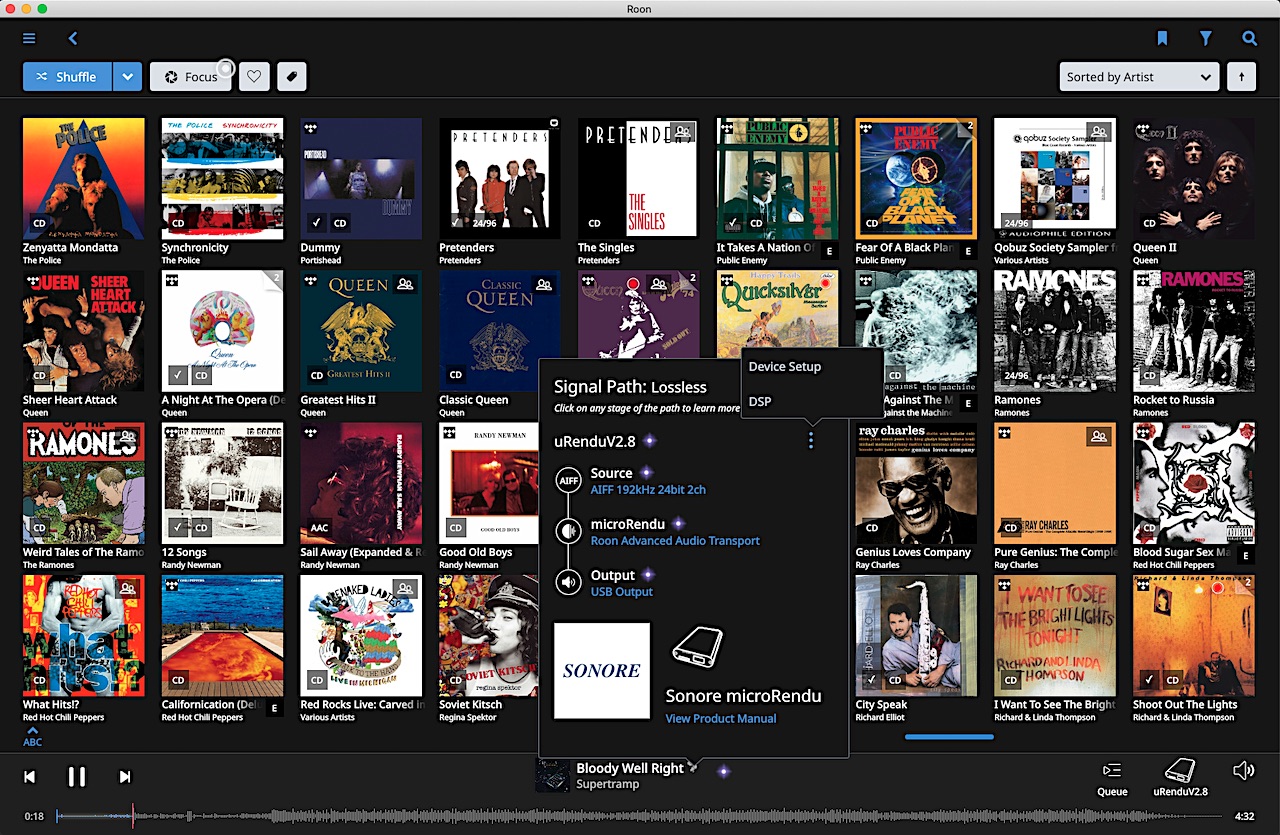Open the hamburger navigation menu
The width and height of the screenshot is (1280, 835).
pyautogui.click(x=29, y=39)
